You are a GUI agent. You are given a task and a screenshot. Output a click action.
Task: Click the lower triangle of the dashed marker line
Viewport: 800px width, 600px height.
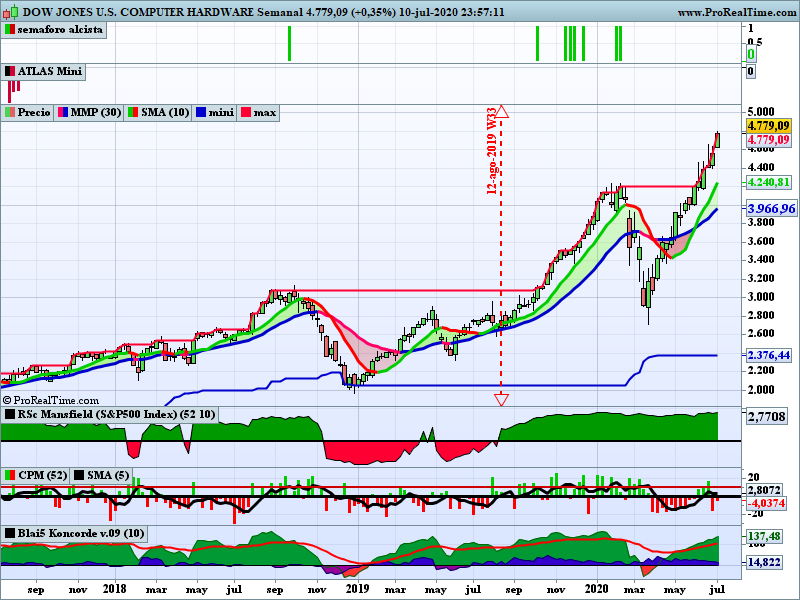(502, 399)
